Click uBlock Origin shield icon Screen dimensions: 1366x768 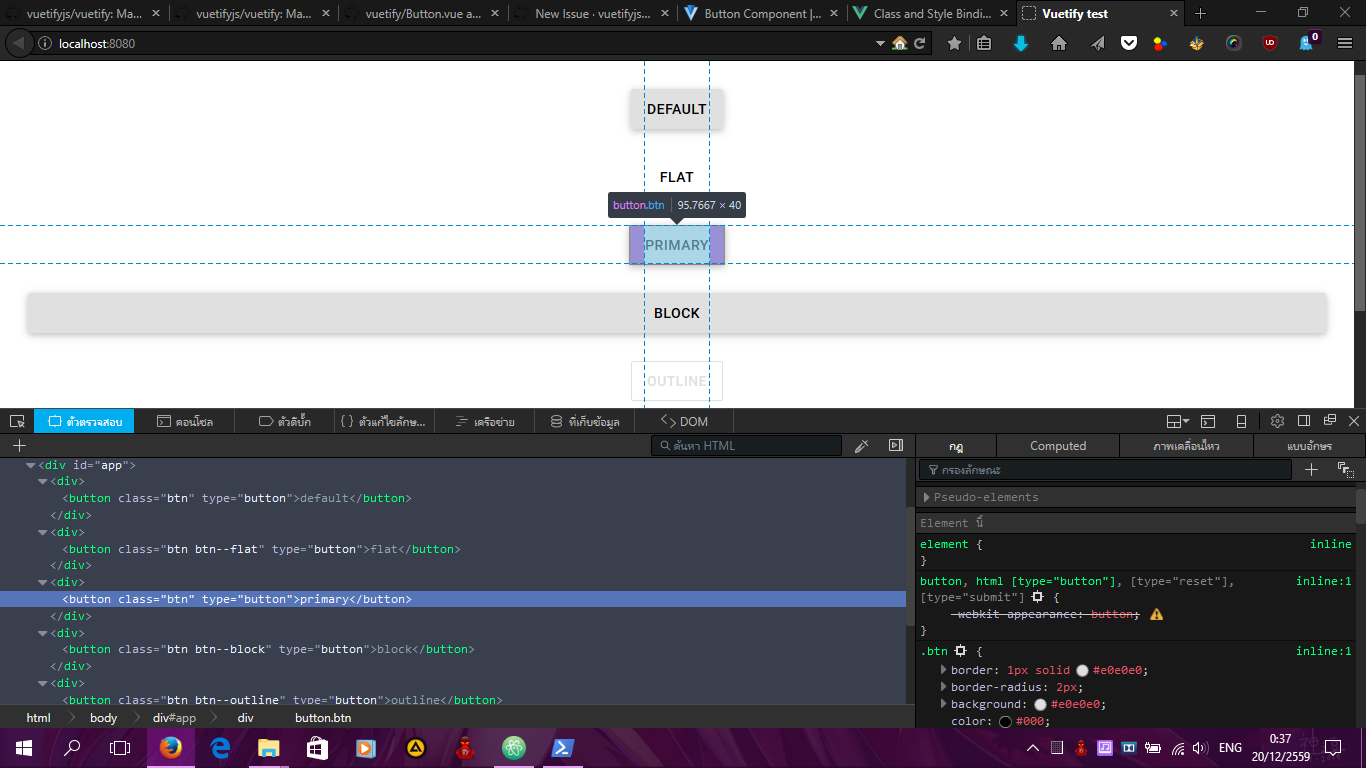1270,43
